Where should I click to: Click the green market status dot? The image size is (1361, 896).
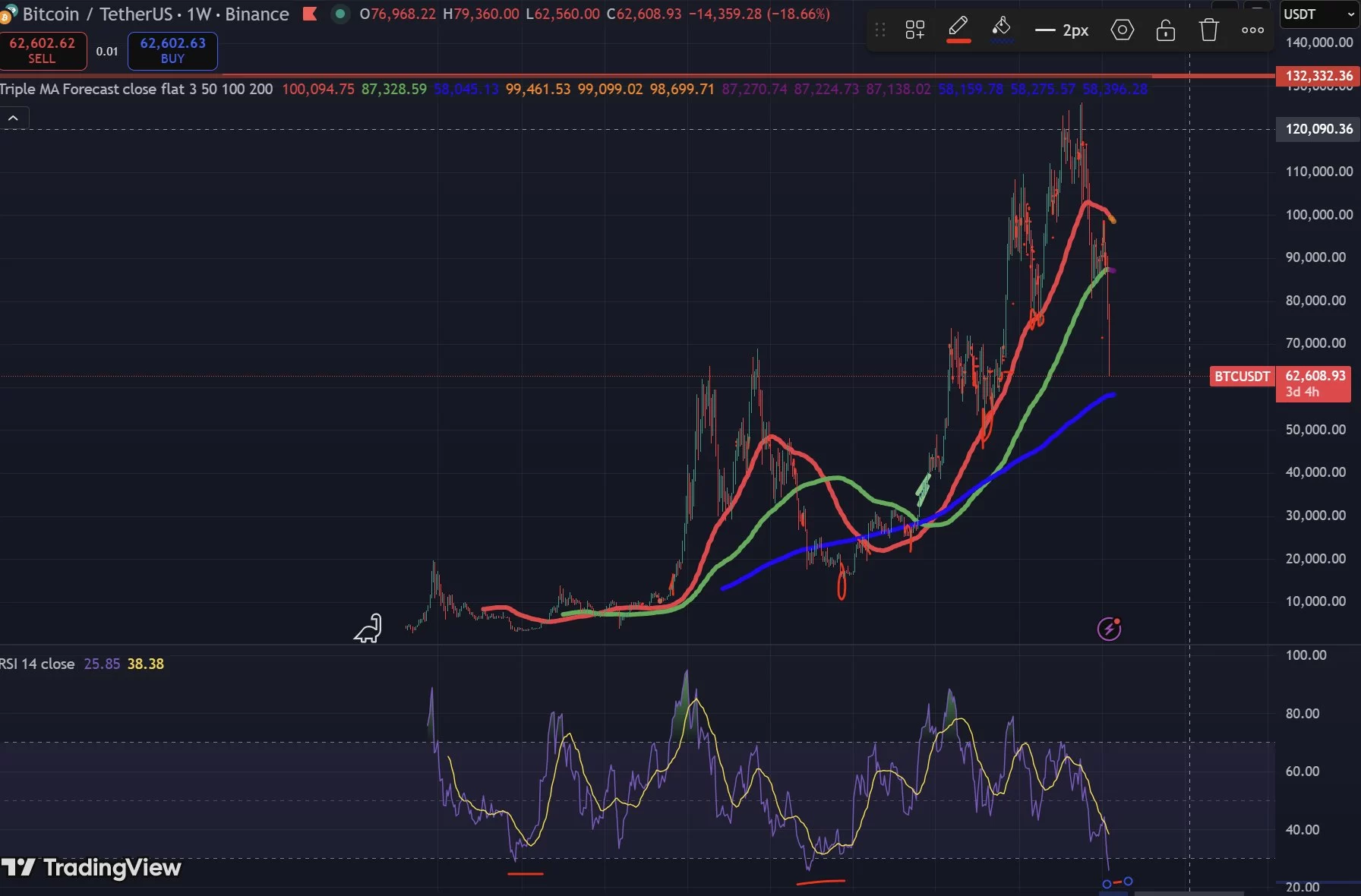[340, 14]
